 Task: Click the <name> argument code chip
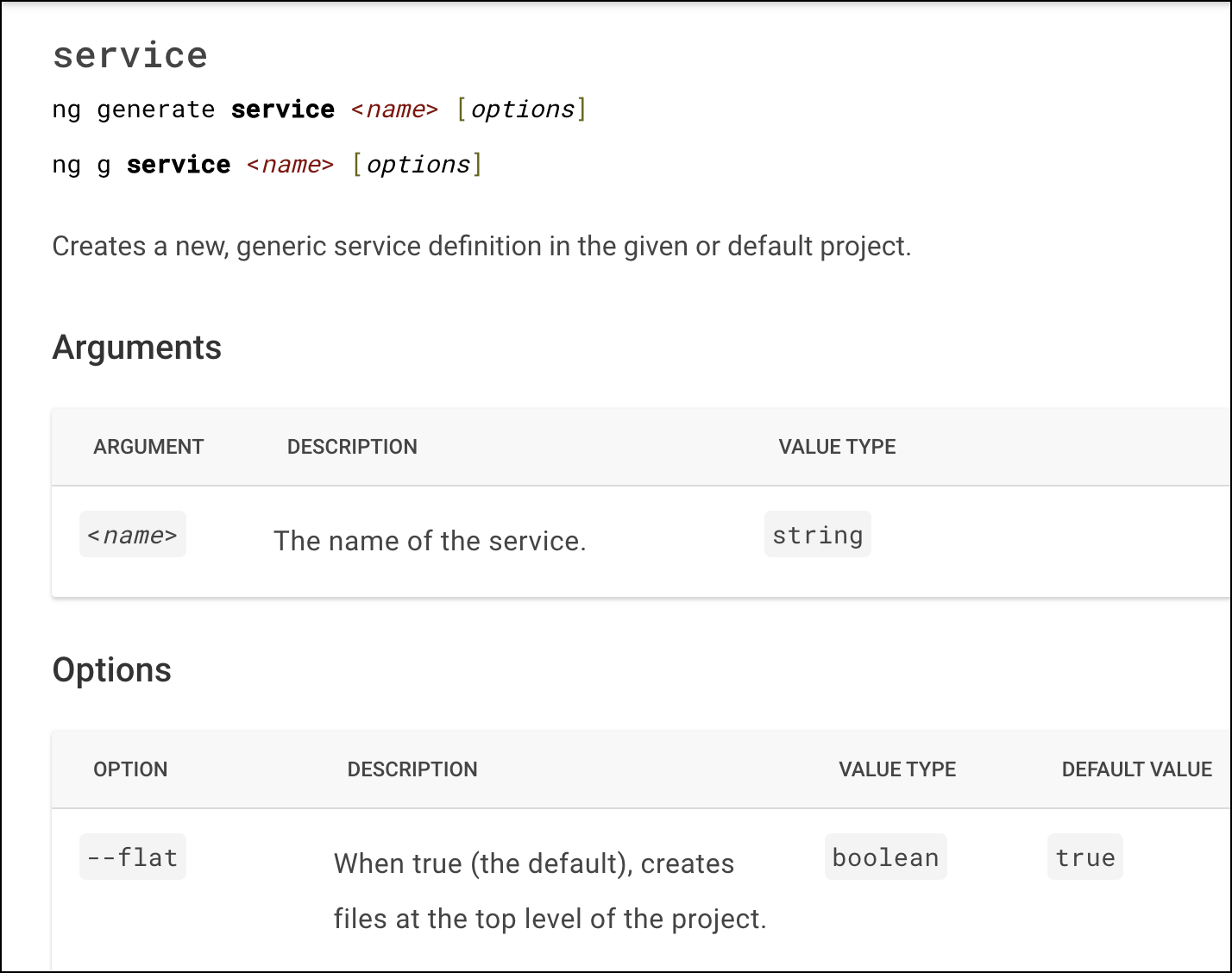pyautogui.click(x=133, y=536)
